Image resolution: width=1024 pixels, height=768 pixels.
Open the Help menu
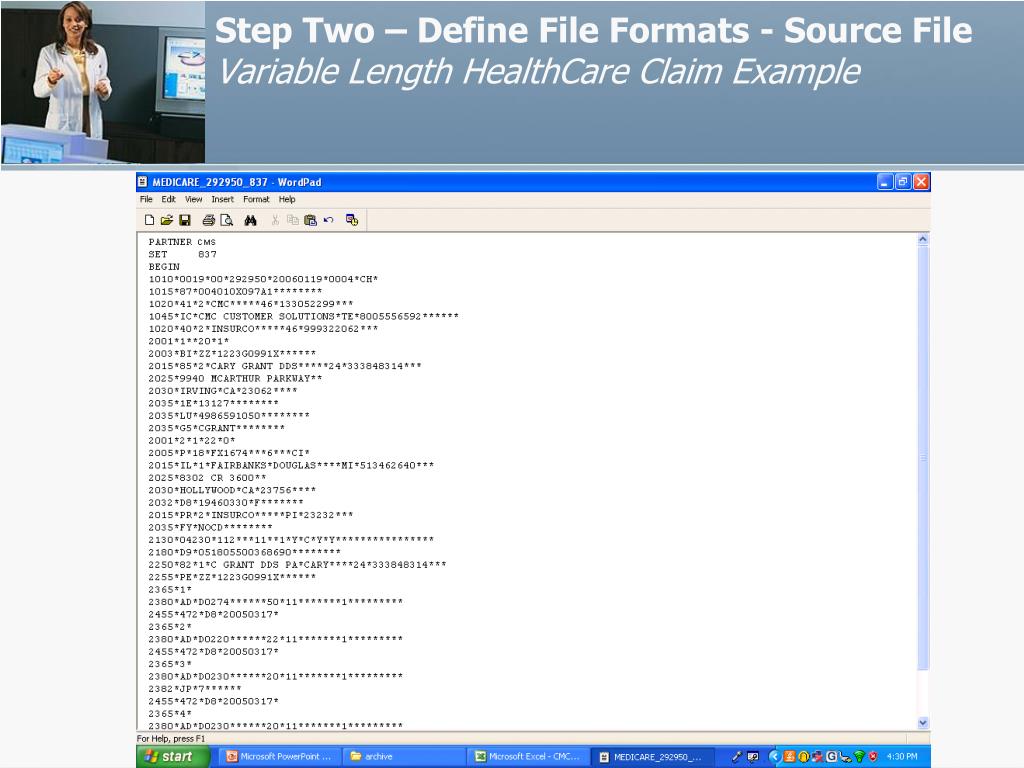(x=287, y=199)
